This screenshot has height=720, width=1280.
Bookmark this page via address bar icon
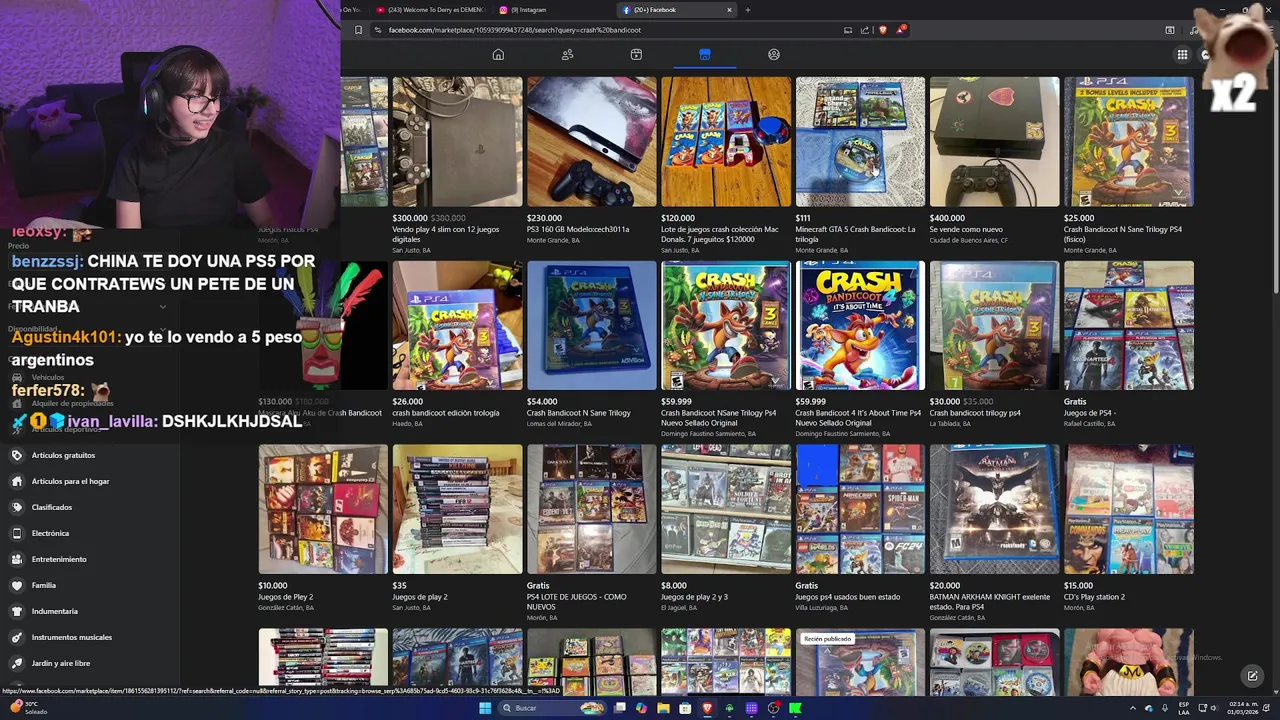point(358,30)
